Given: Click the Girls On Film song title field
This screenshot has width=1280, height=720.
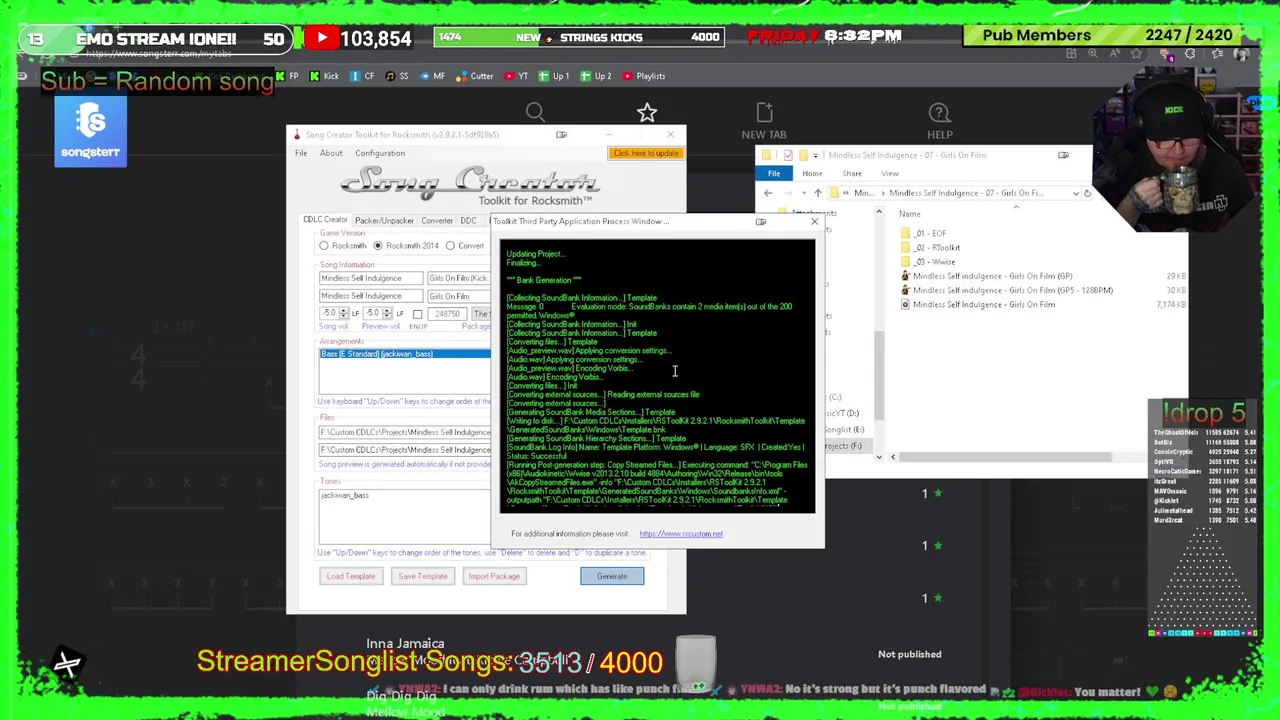Looking at the screenshot, I should [458, 296].
